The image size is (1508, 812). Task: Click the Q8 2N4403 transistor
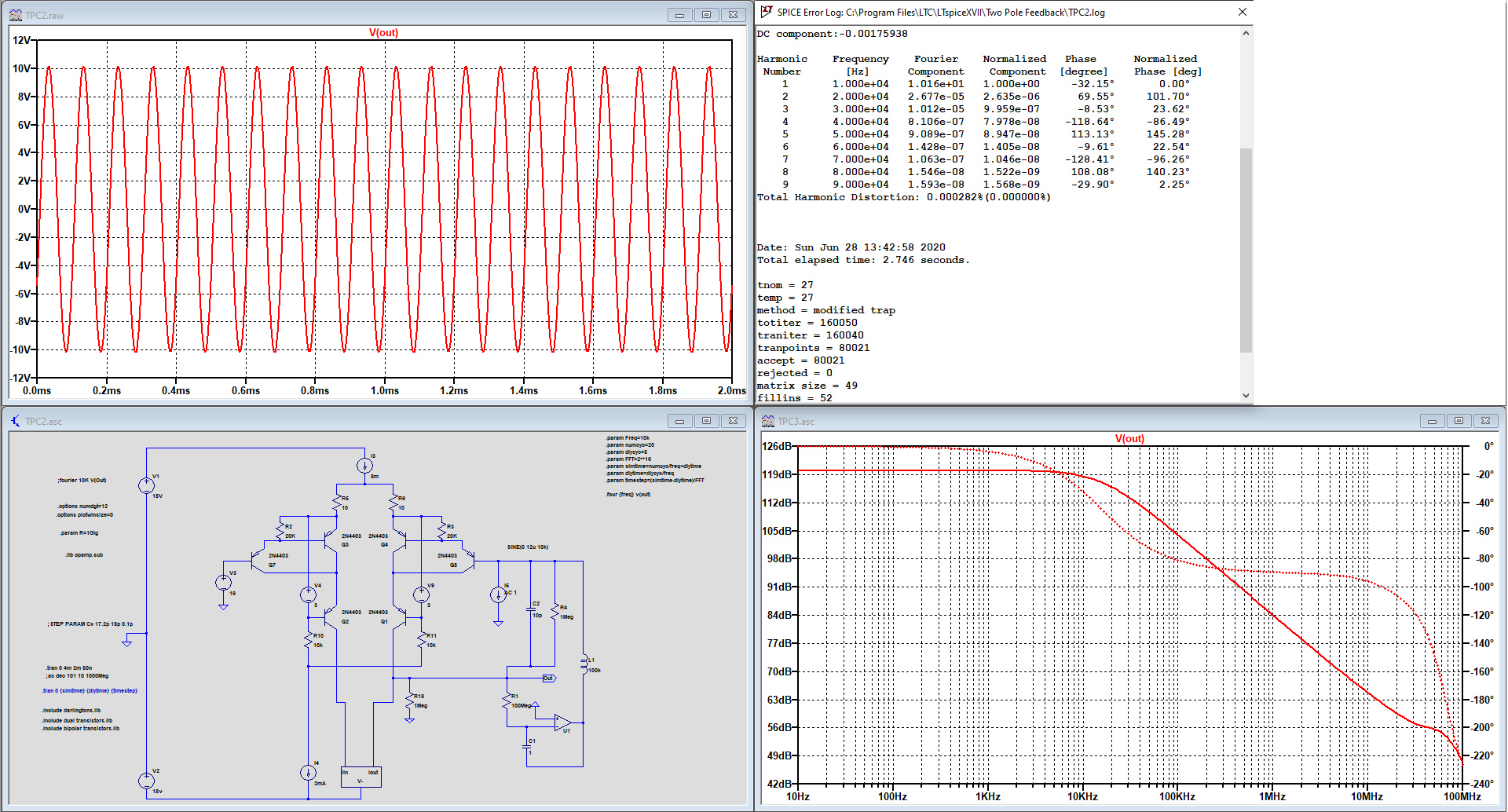[467, 560]
